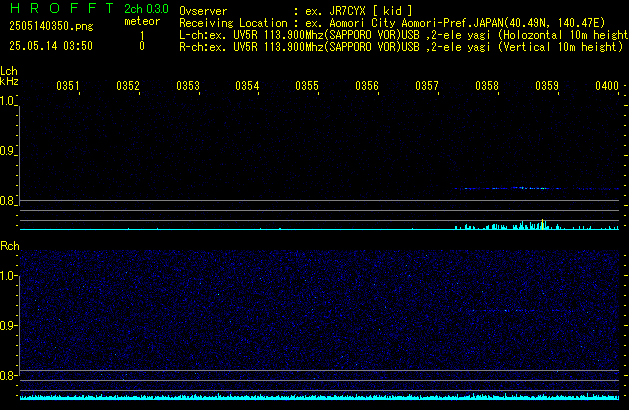The height and width of the screenshot is (410, 629).
Task: Click the L-ch receiver description line
Action: (x=404, y=35)
